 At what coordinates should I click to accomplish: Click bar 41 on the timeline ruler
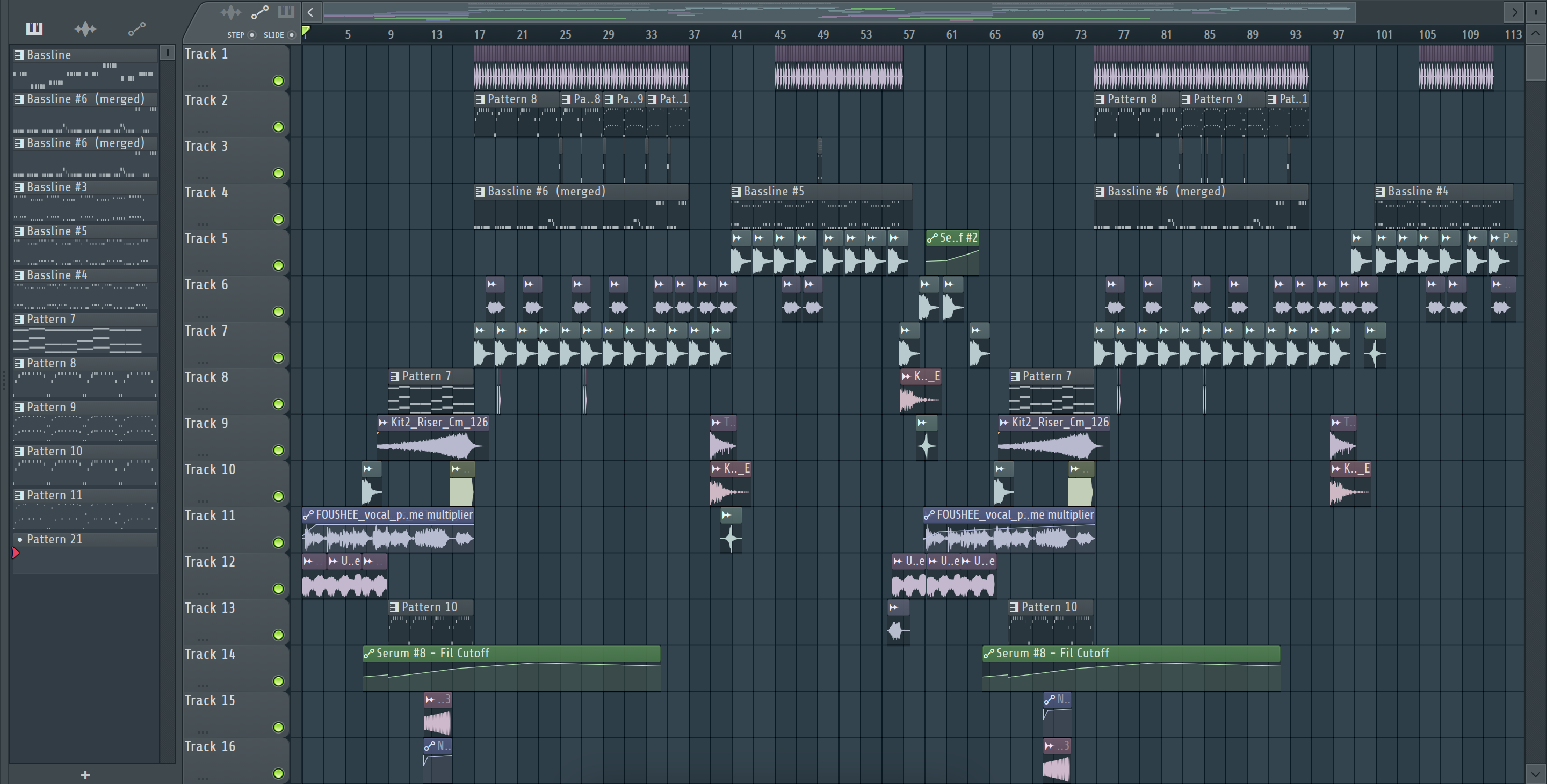[736, 34]
